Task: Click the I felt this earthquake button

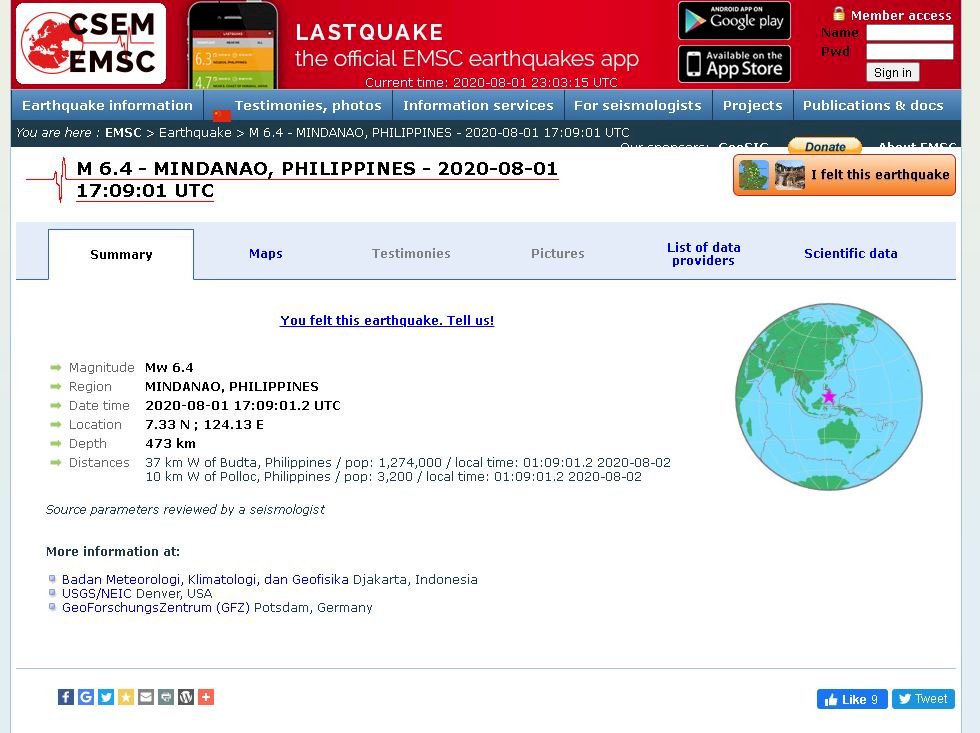Action: point(844,175)
